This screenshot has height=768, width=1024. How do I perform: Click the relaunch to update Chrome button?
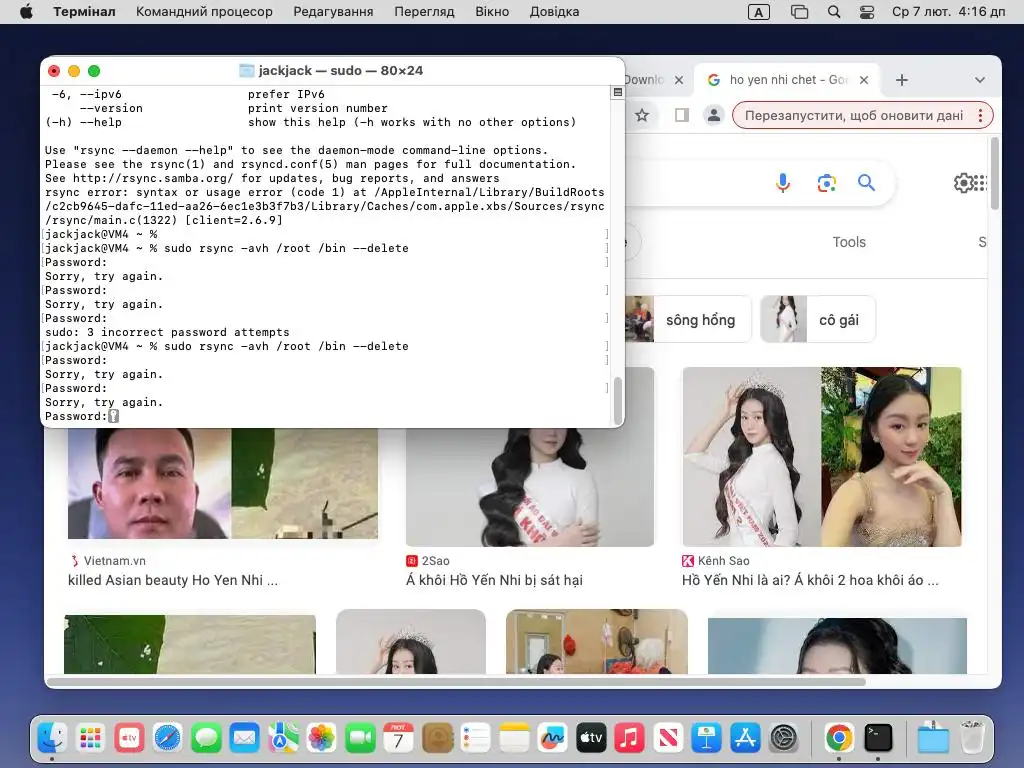pos(854,116)
